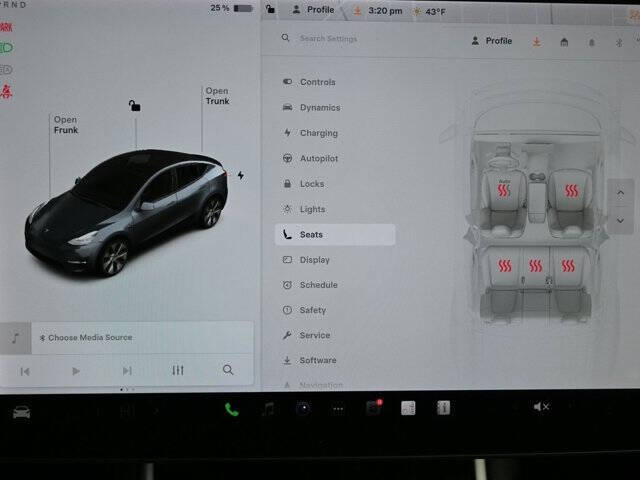Open the dashcam icon with red dot
This screenshot has height=480, width=640.
pos(373,407)
